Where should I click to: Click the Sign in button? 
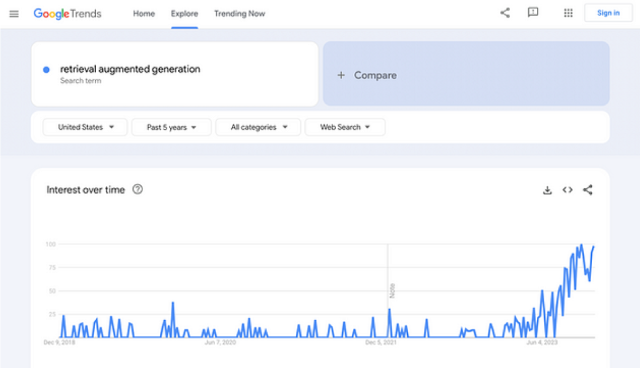[x=608, y=13]
